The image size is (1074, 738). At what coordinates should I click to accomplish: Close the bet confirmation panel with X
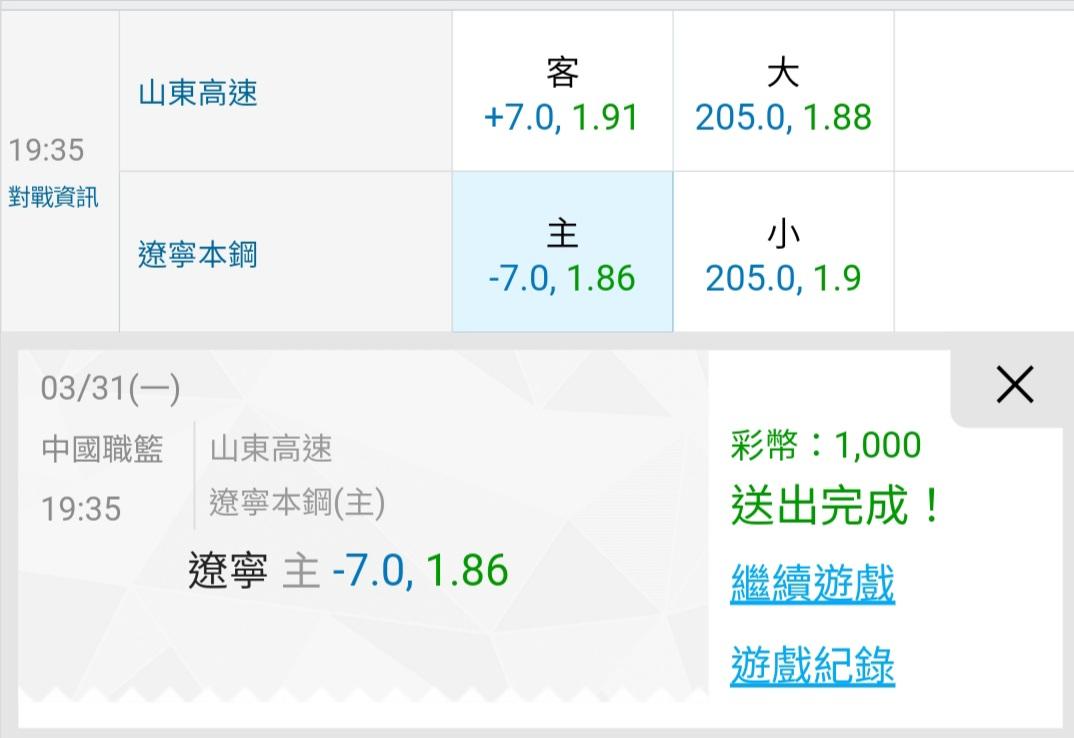point(1014,384)
